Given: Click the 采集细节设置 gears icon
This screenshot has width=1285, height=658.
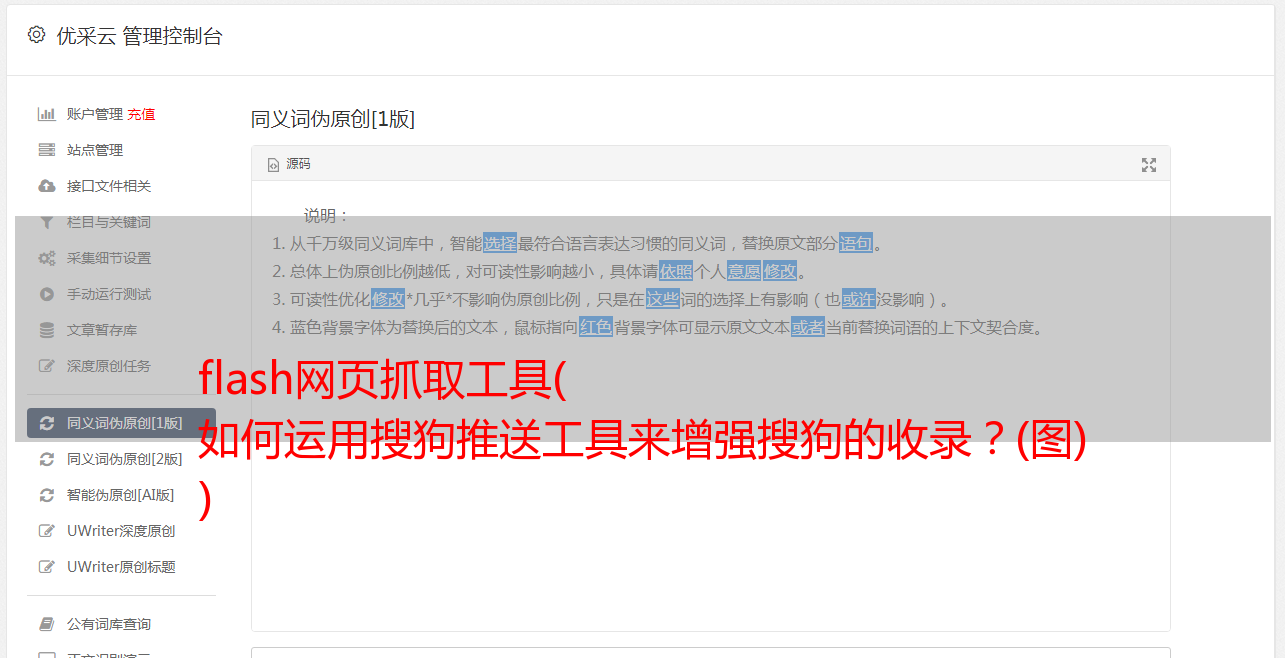Looking at the screenshot, I should (46, 258).
